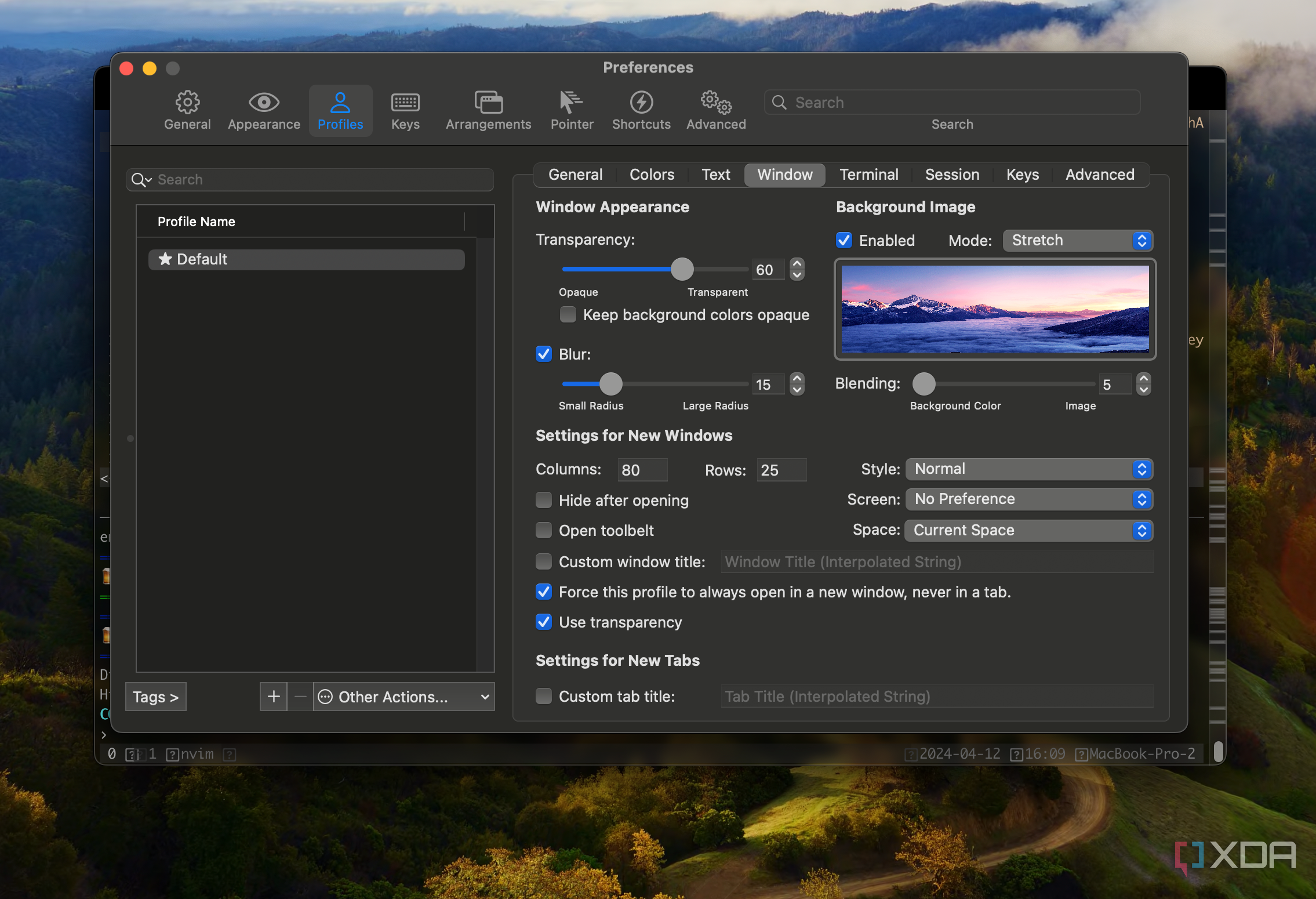Enable Custom tab title checkbox
Viewport: 1316px width, 899px height.
pyautogui.click(x=544, y=697)
